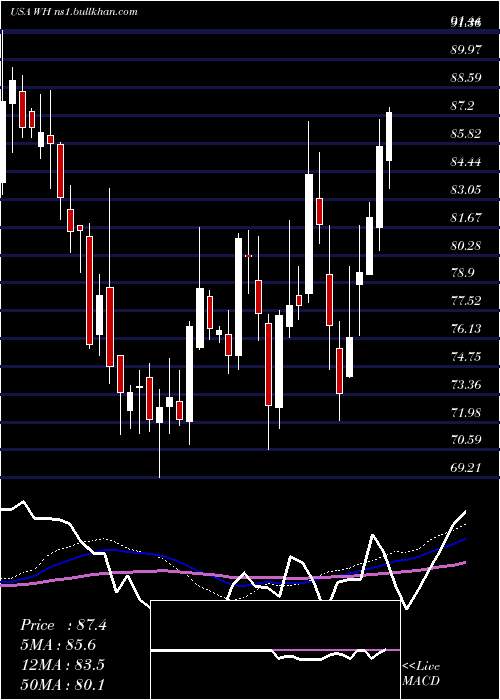Screen dimensions: 500x700
Task: Click the 74.75 price axis label
Action: pyautogui.click(x=466, y=357)
